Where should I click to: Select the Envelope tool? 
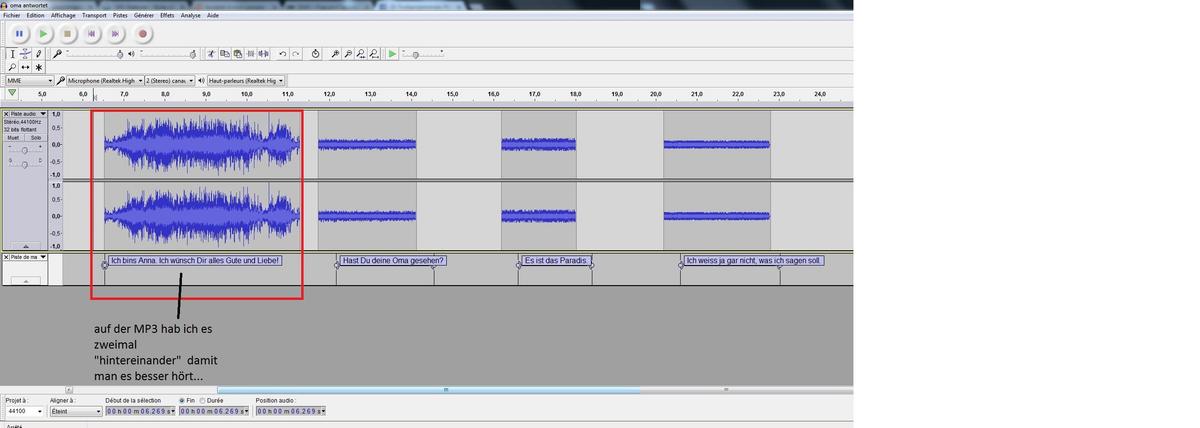click(25, 54)
